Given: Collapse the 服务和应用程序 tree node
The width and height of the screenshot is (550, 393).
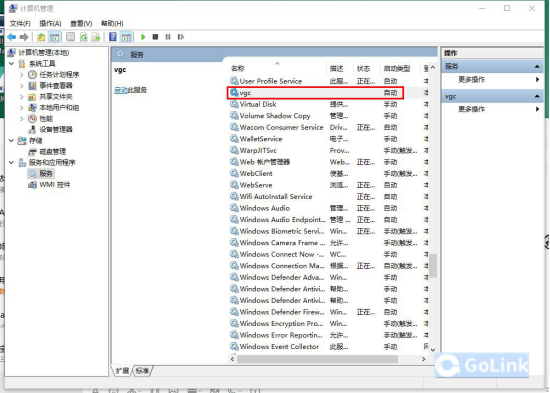Looking at the screenshot, I should (x=11, y=162).
